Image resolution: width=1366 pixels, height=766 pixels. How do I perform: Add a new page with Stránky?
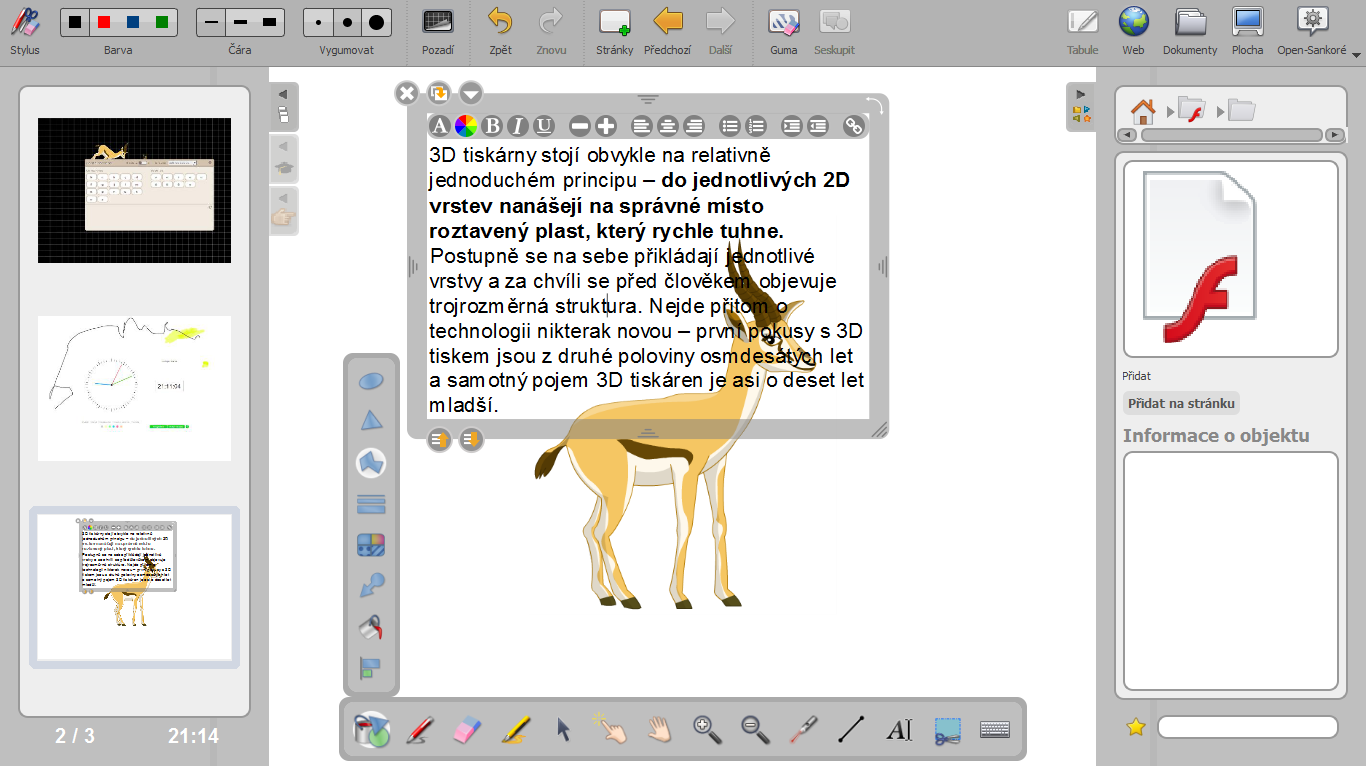(x=614, y=31)
